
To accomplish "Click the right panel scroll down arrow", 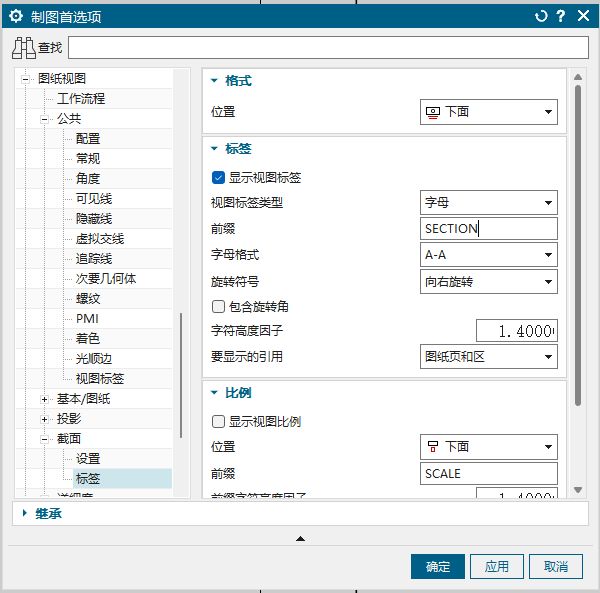I will (578, 490).
